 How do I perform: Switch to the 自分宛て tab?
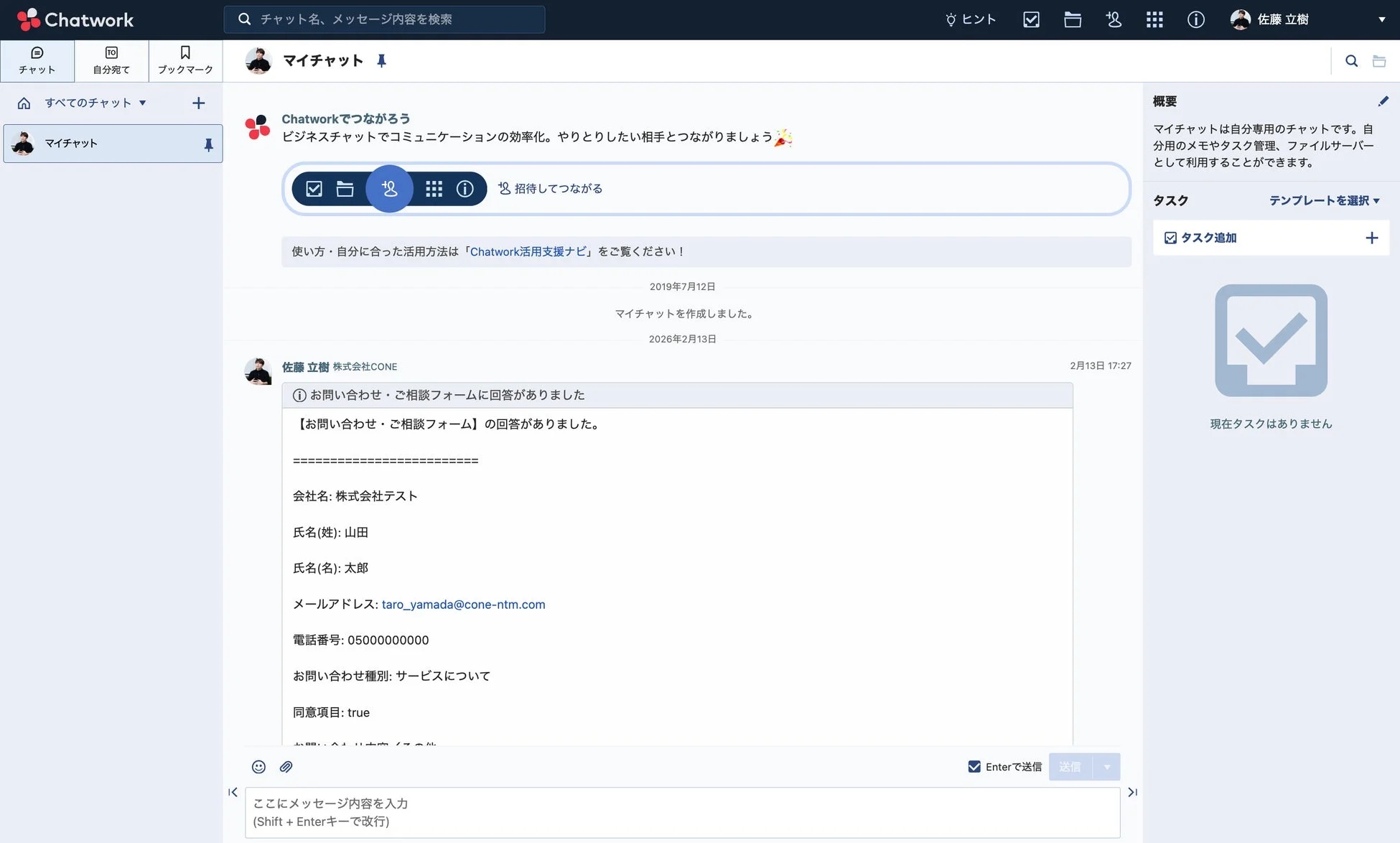pyautogui.click(x=111, y=60)
